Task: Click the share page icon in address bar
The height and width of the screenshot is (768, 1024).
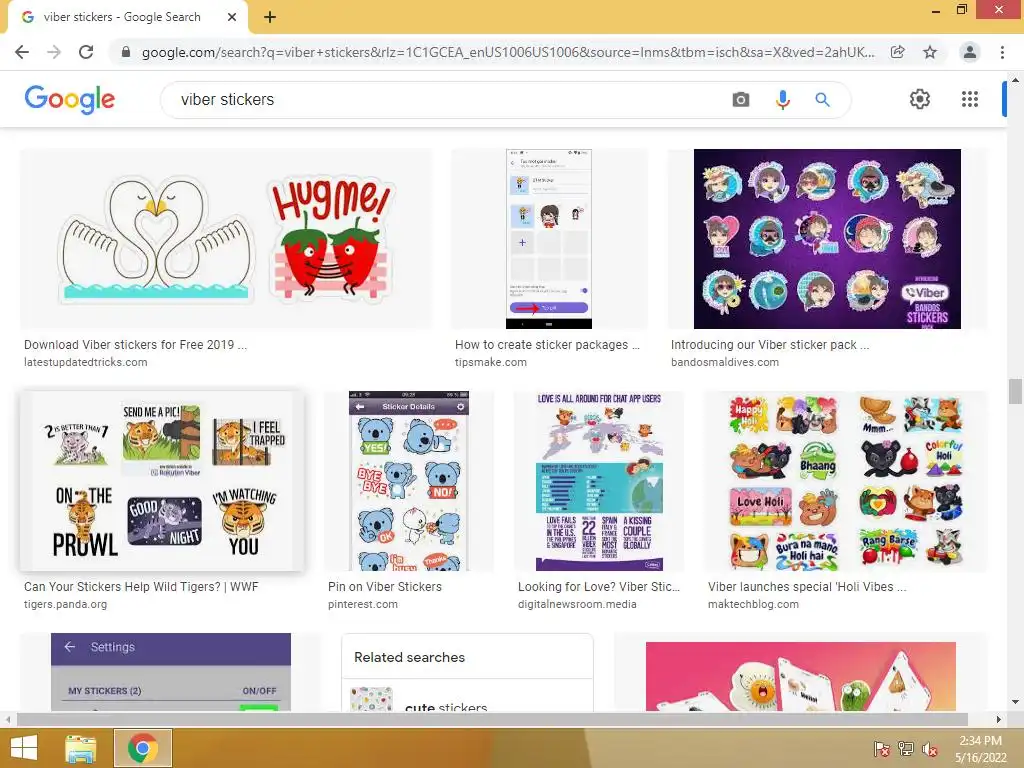Action: [898, 52]
